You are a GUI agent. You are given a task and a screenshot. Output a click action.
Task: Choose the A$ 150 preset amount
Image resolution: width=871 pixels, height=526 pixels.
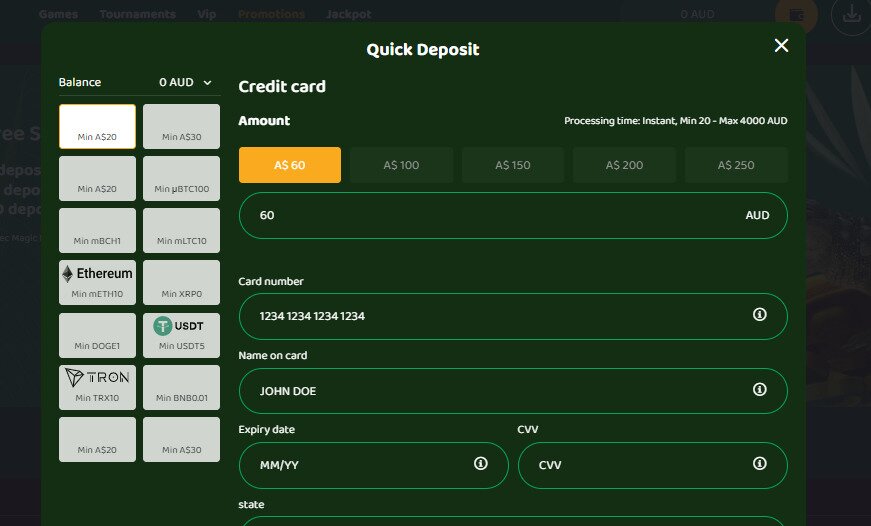[x=513, y=165]
